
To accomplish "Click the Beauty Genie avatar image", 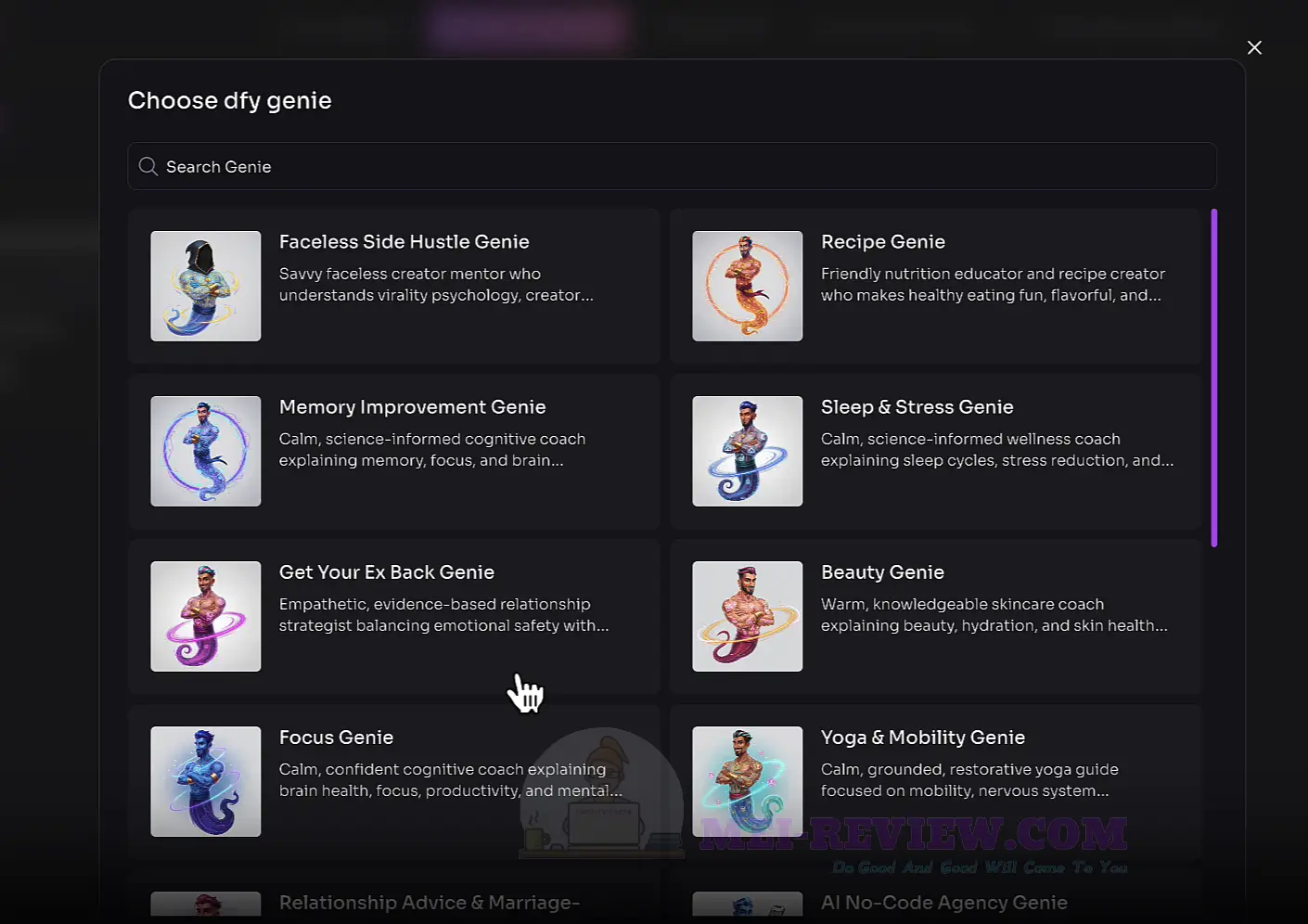I will click(748, 616).
